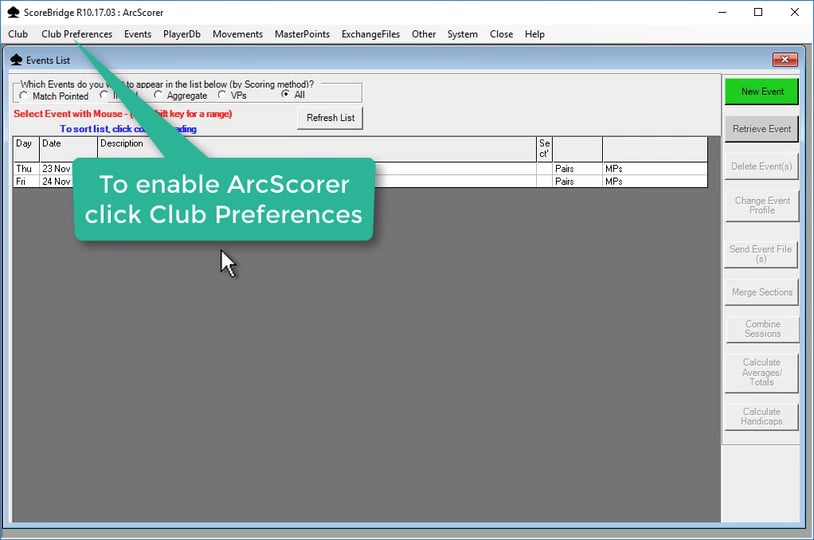Open the PlayerDb menu
The width and height of the screenshot is (814, 540).
(x=182, y=34)
